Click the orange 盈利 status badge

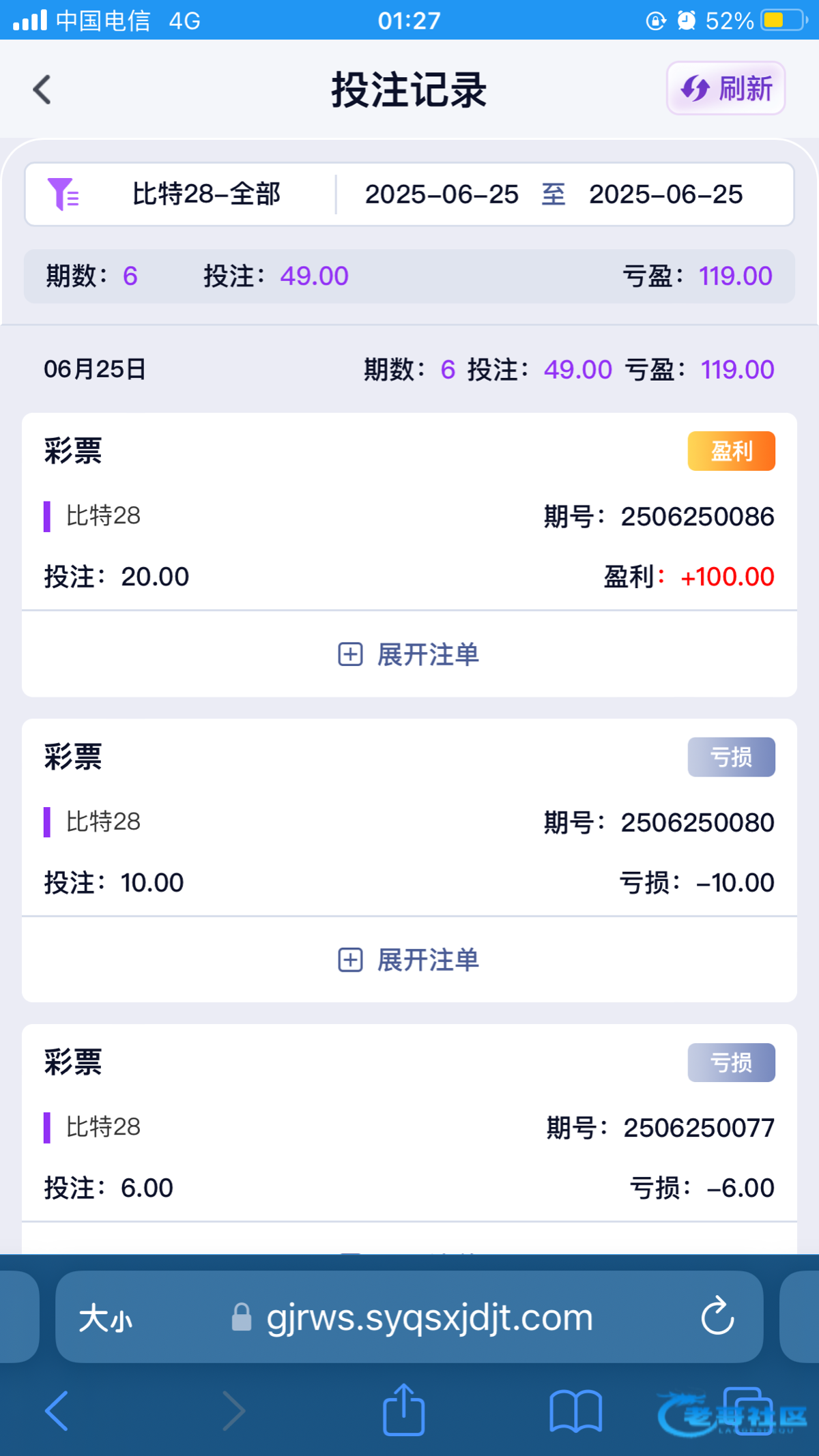point(731,451)
